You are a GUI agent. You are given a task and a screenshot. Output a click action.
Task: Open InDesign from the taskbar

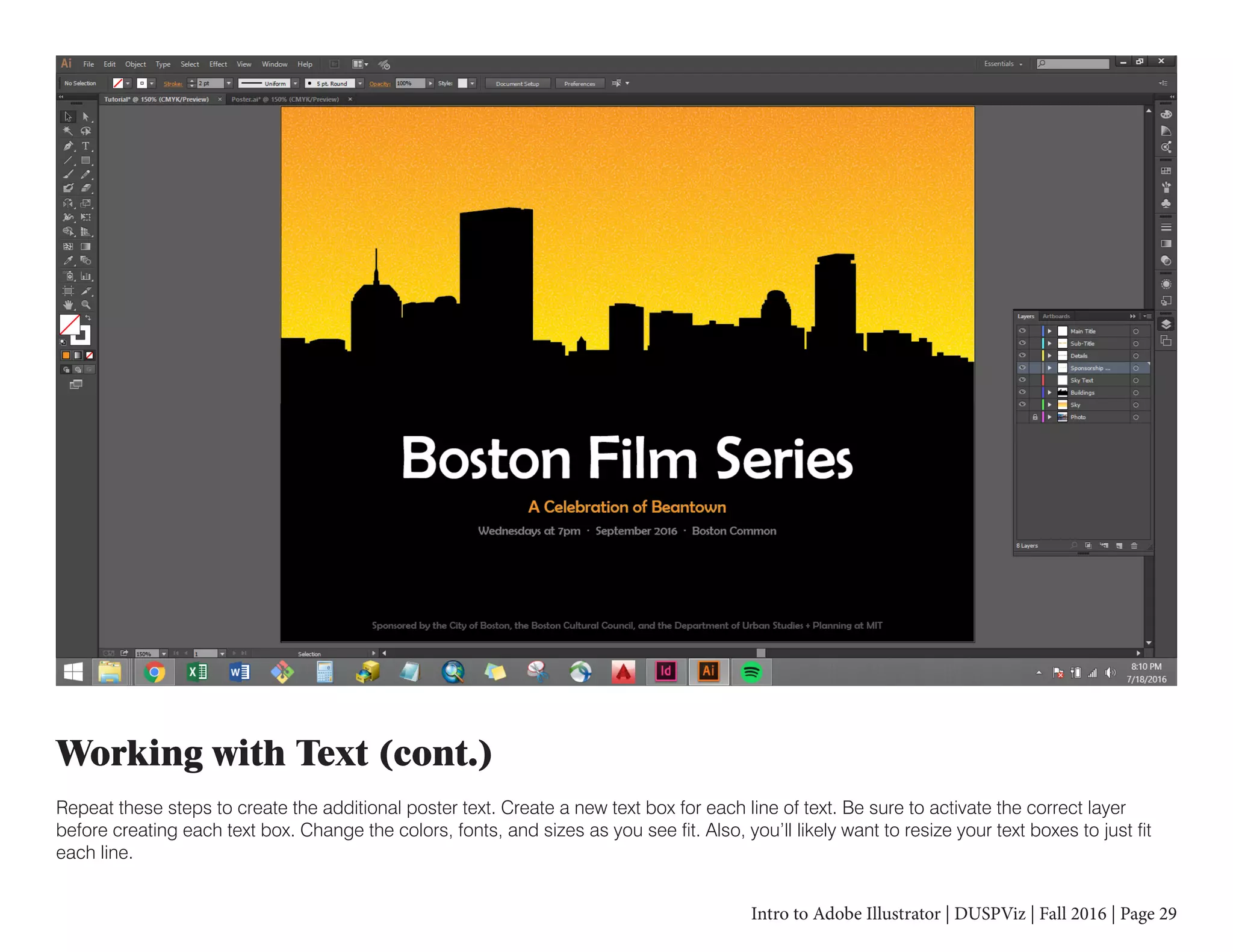pos(666,672)
